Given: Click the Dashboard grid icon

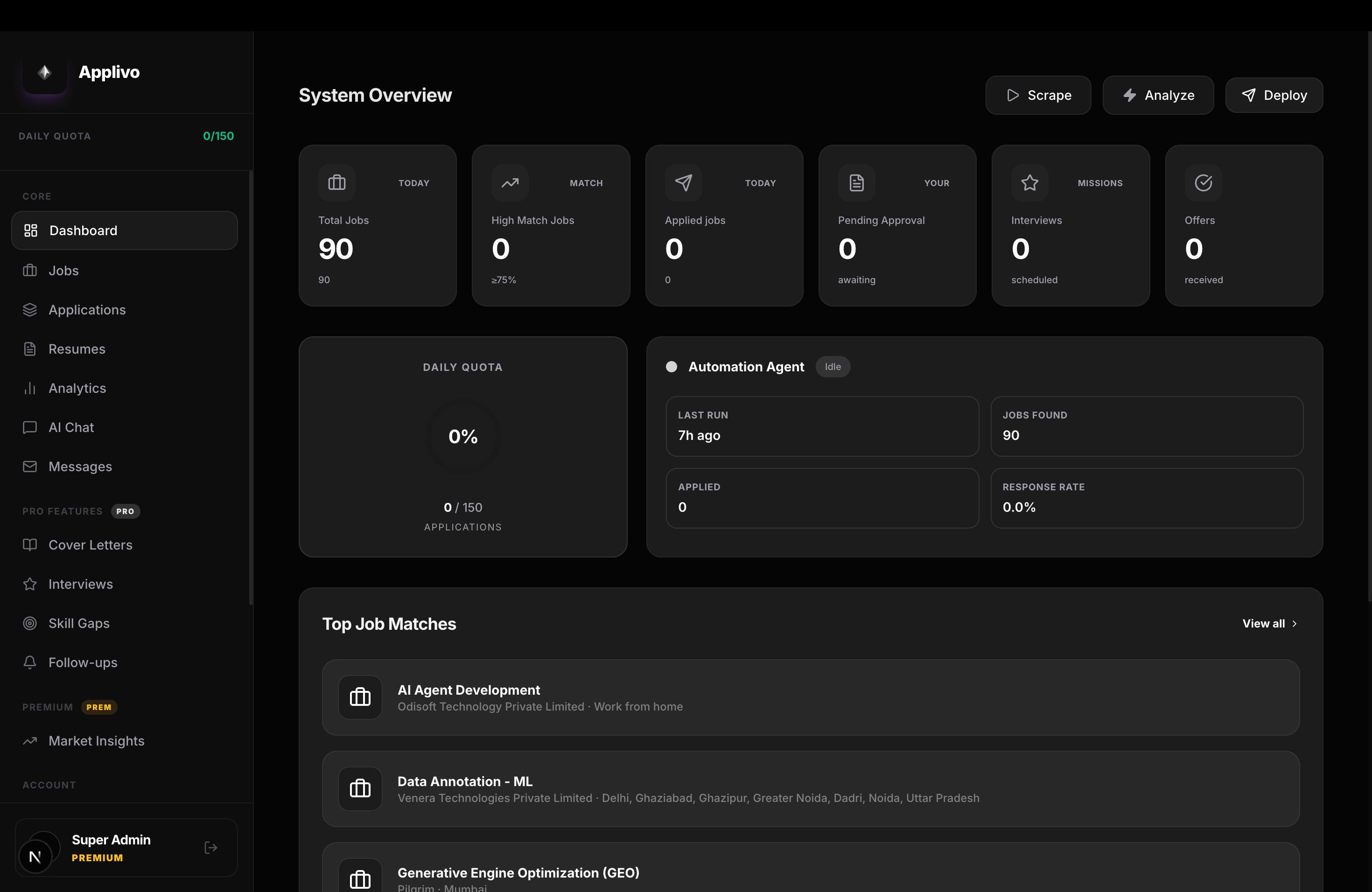Looking at the screenshot, I should (x=30, y=230).
